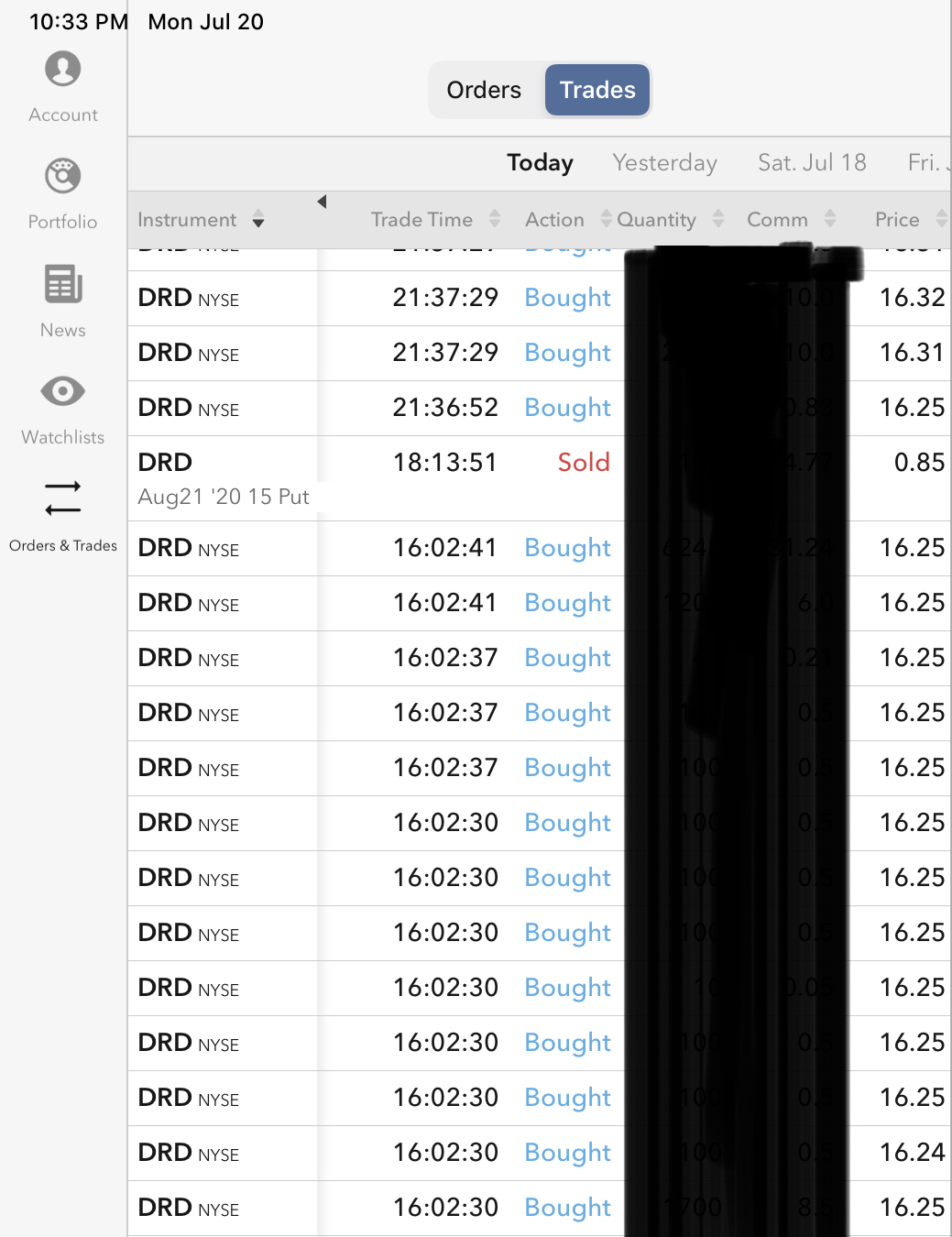Screen dimensions: 952x1237
Task: Sort trades by Instrument column arrows
Action: (258, 220)
